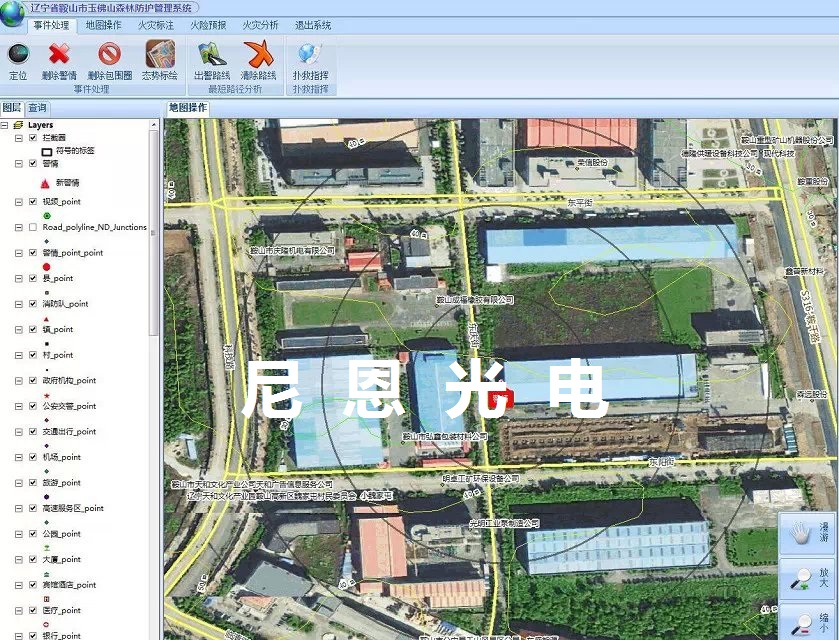839x640 pixels.
Task: Click the 退出系统 menu item
Action: (x=314, y=25)
